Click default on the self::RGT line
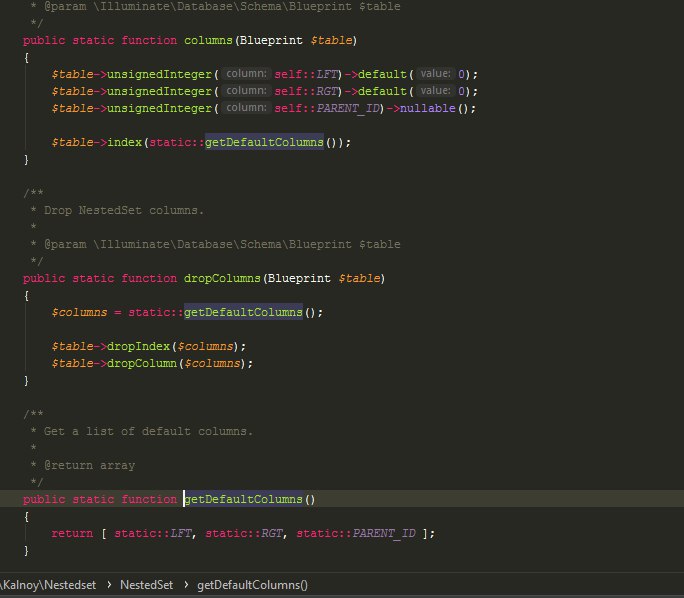The height and width of the screenshot is (598, 684). pyautogui.click(x=383, y=91)
